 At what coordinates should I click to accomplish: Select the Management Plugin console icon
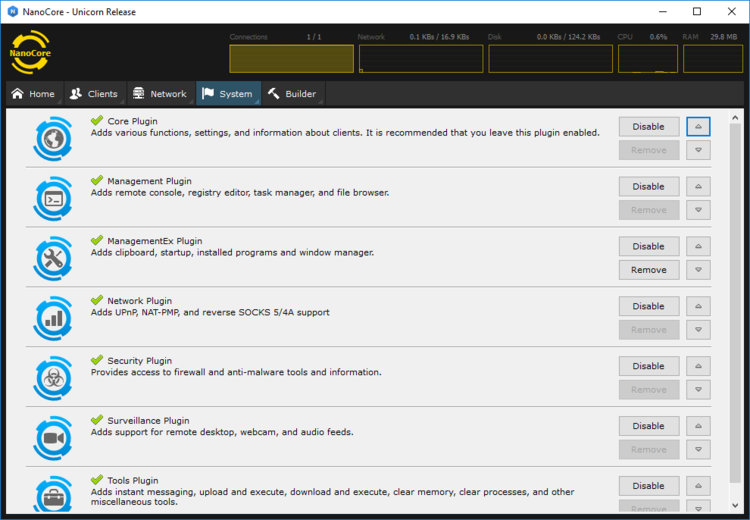(x=53, y=199)
